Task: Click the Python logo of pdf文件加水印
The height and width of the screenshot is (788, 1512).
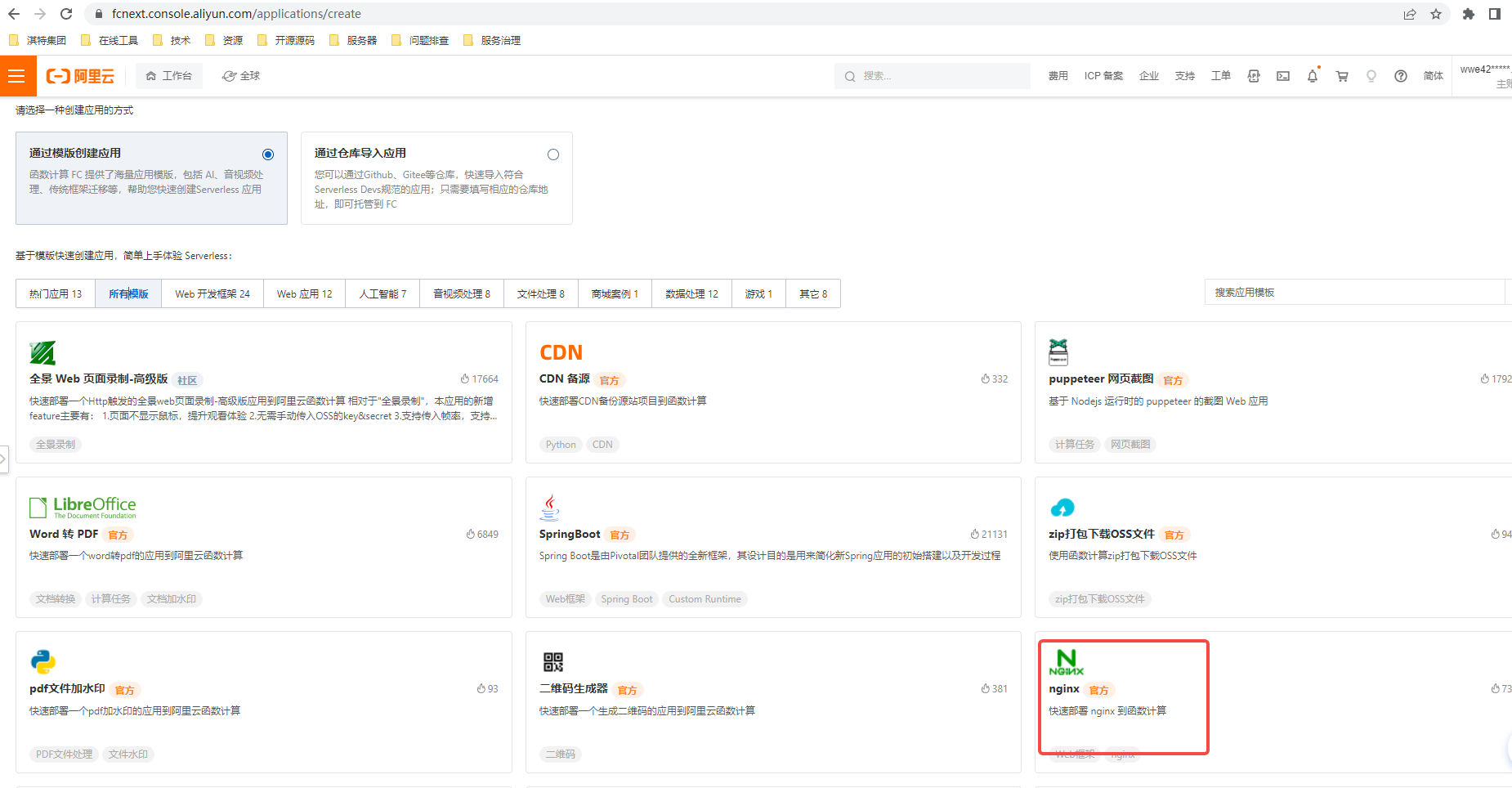Action: click(42, 661)
